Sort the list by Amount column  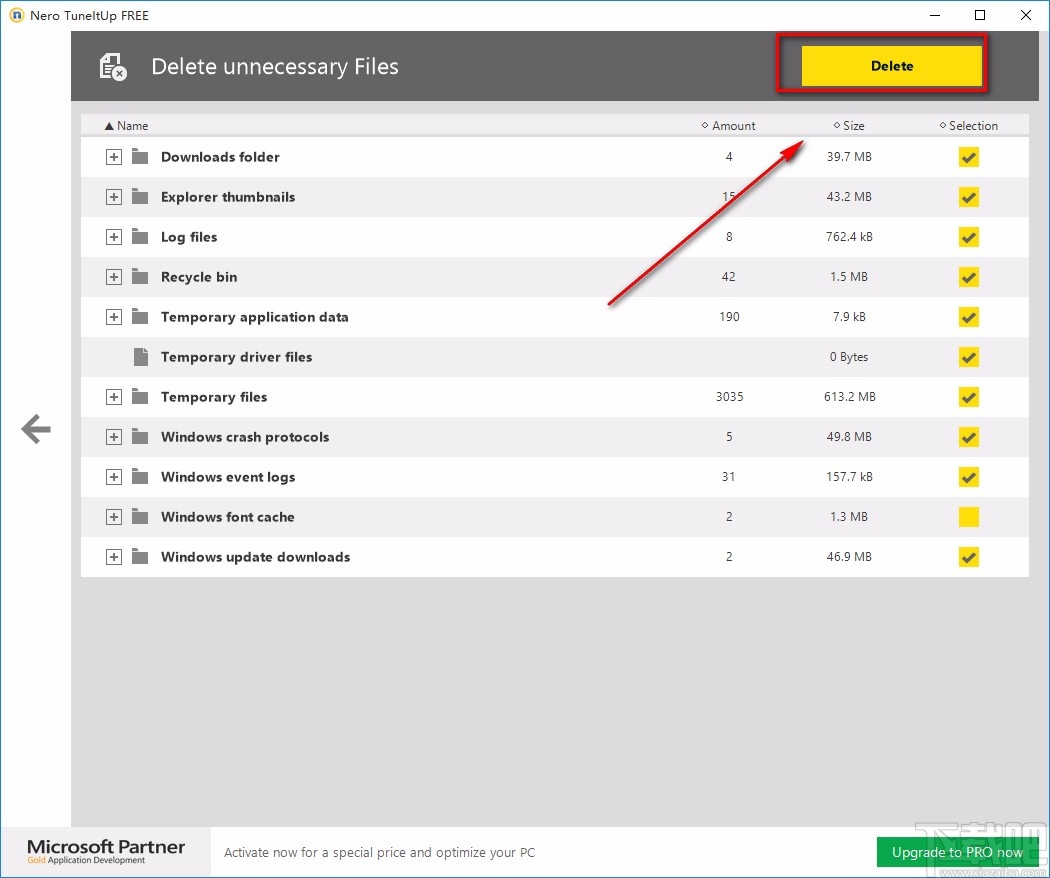coord(733,126)
